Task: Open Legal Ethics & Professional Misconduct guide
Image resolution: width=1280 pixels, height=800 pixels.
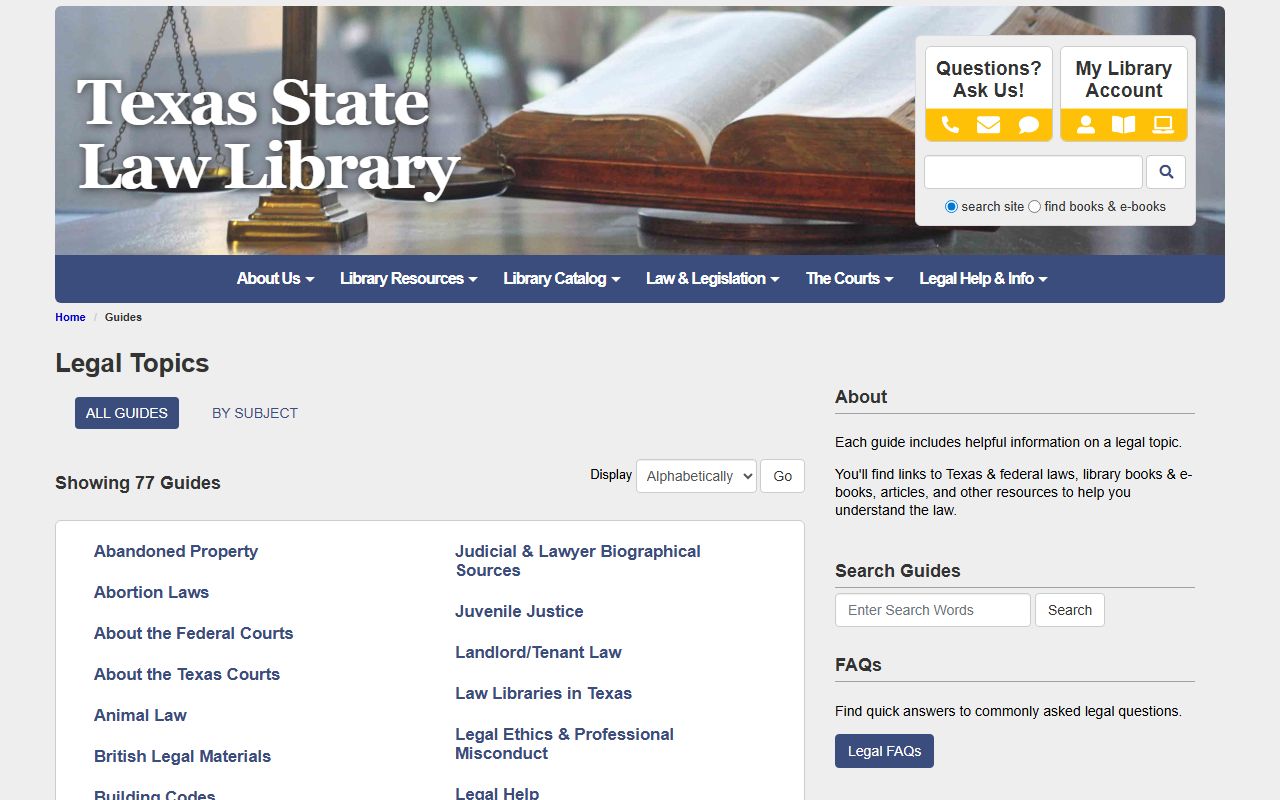Action: click(x=564, y=743)
